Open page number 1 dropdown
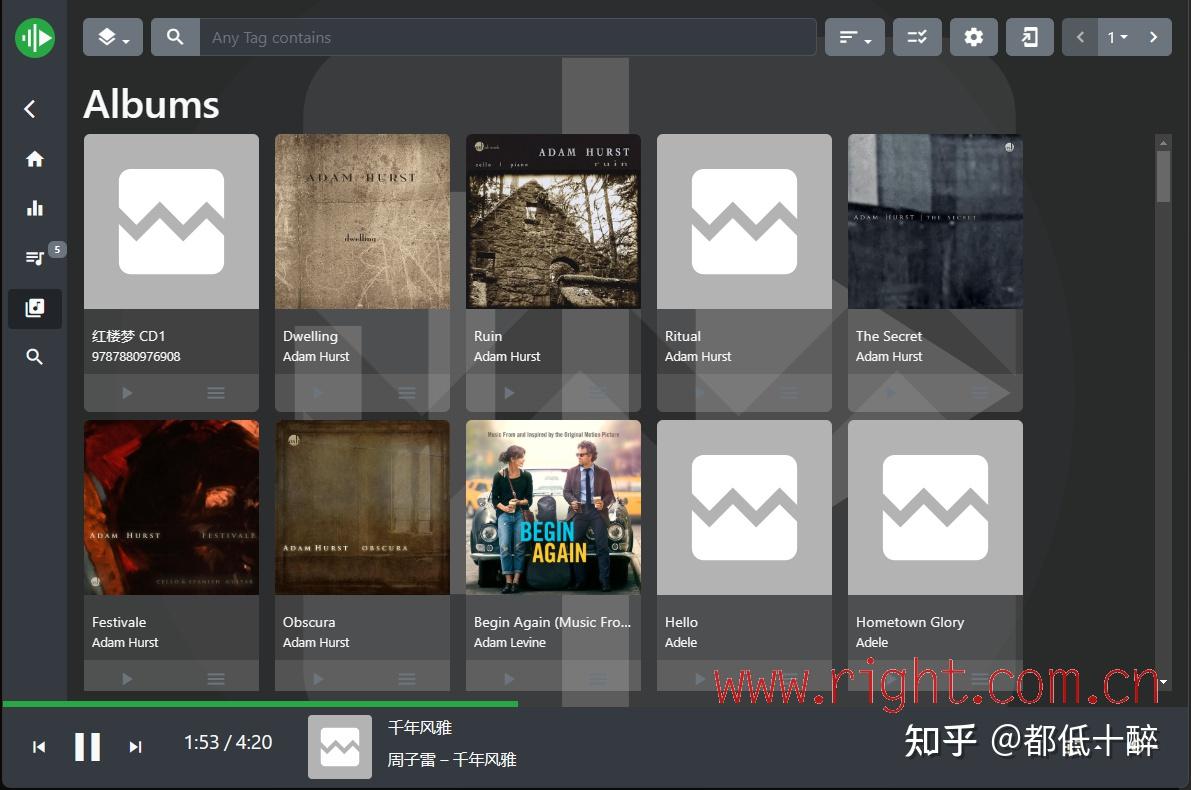Viewport: 1191px width, 790px height. point(1117,37)
